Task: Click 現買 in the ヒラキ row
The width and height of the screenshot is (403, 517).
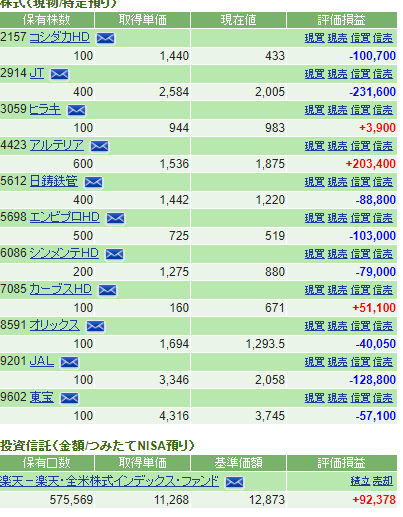Action: (314, 110)
